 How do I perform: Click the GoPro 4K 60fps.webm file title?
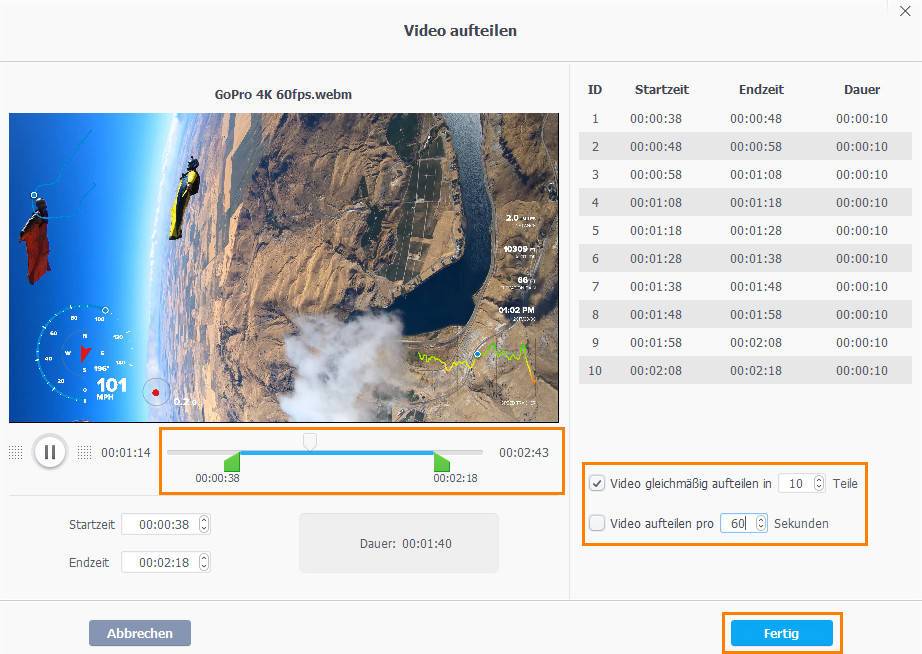point(283,94)
